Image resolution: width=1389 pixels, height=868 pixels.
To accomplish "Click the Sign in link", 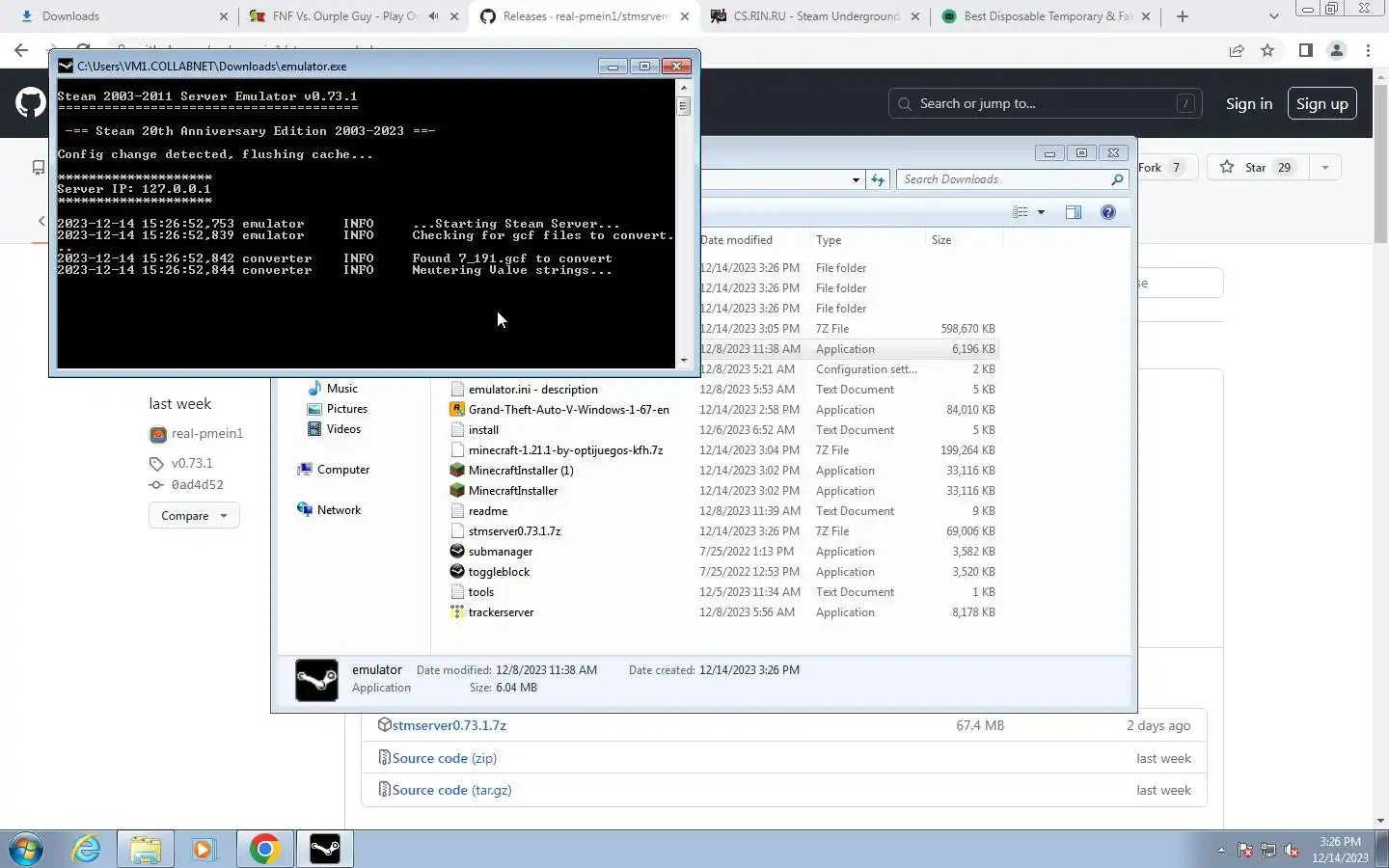I will (1249, 103).
